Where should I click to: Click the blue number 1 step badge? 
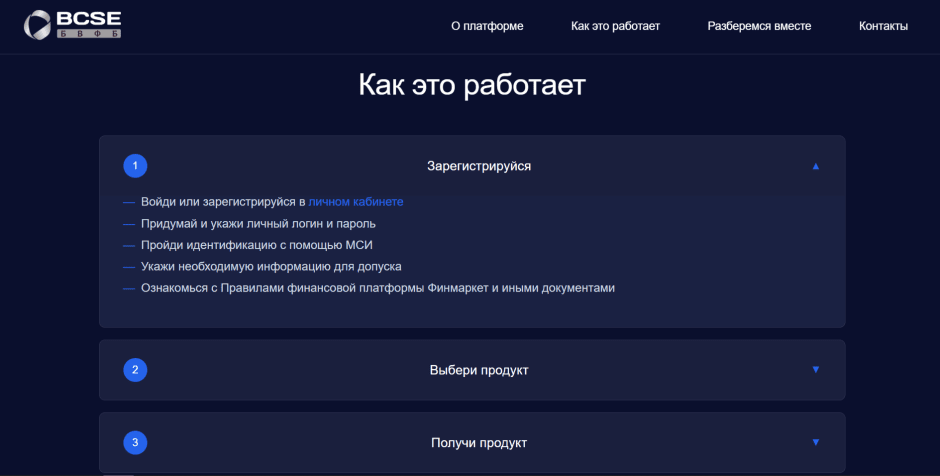click(x=135, y=166)
